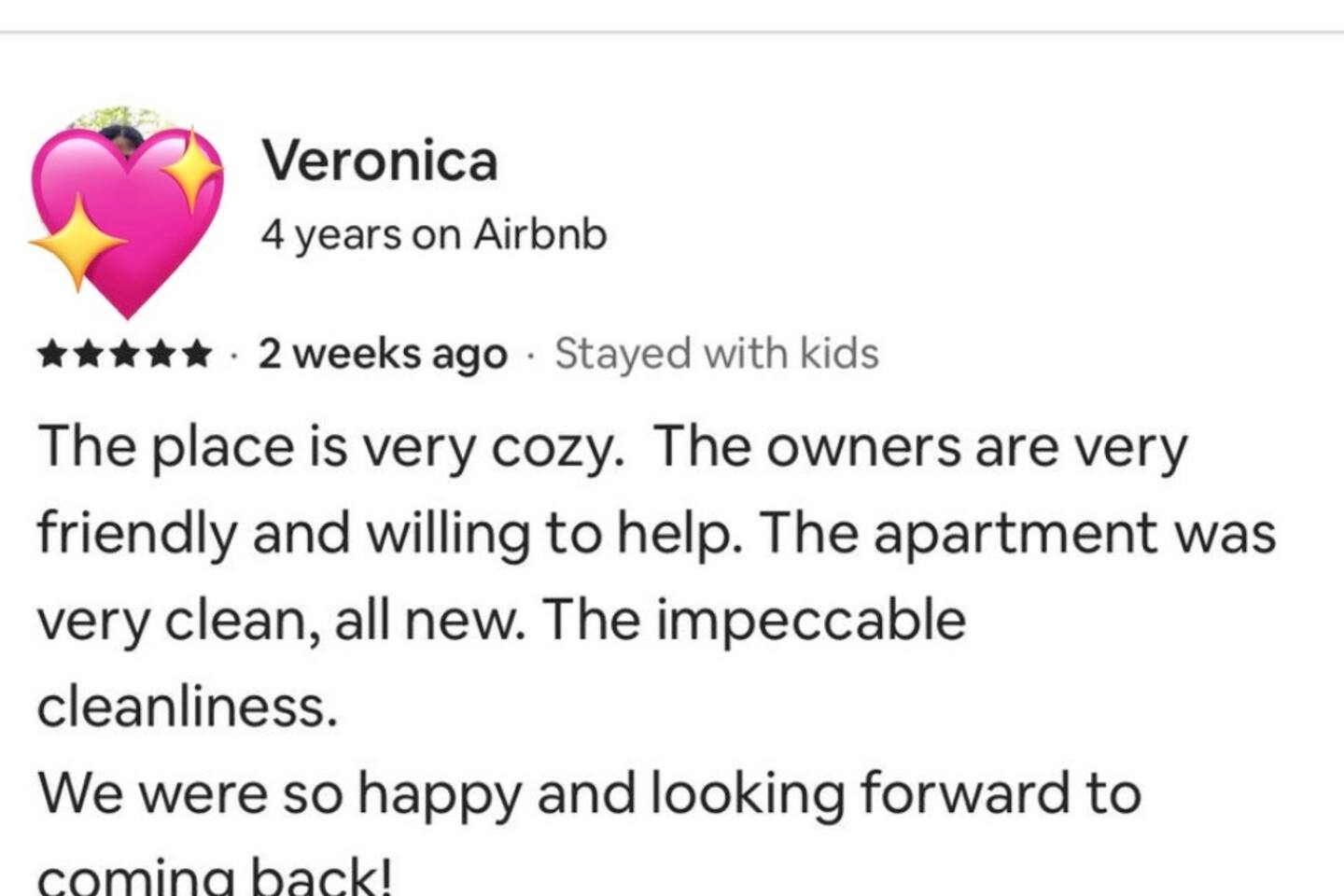Click the fifth star in the rating
The height and width of the screenshot is (896, 1344).
click(x=197, y=355)
